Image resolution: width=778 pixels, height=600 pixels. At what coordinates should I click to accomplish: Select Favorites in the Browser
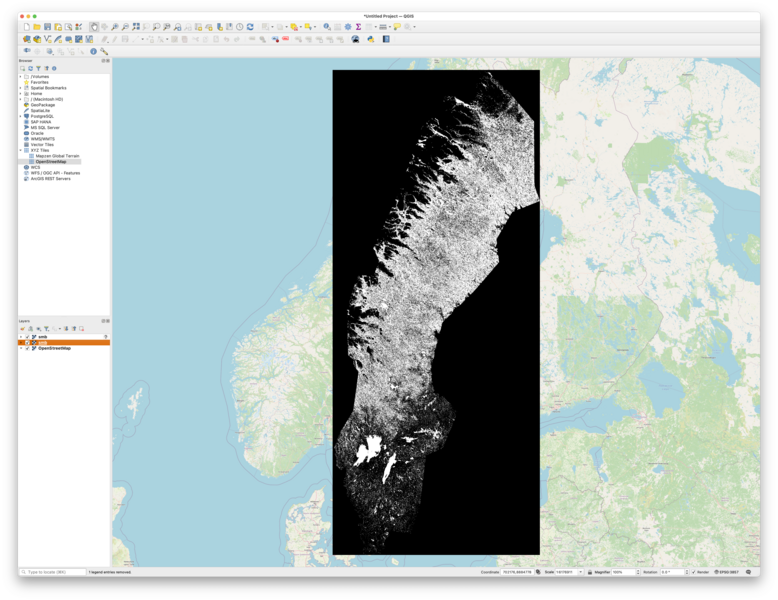pyautogui.click(x=39, y=82)
